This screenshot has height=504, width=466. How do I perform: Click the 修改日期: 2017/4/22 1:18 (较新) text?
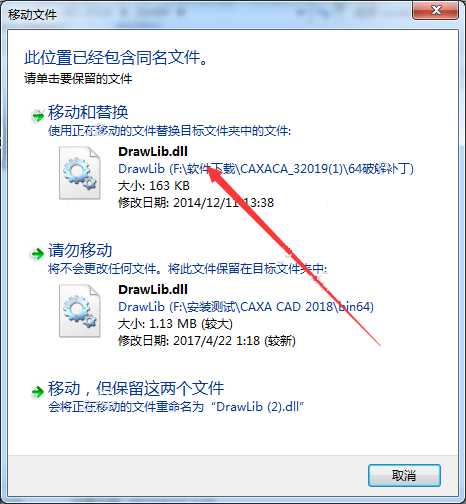pos(207,341)
